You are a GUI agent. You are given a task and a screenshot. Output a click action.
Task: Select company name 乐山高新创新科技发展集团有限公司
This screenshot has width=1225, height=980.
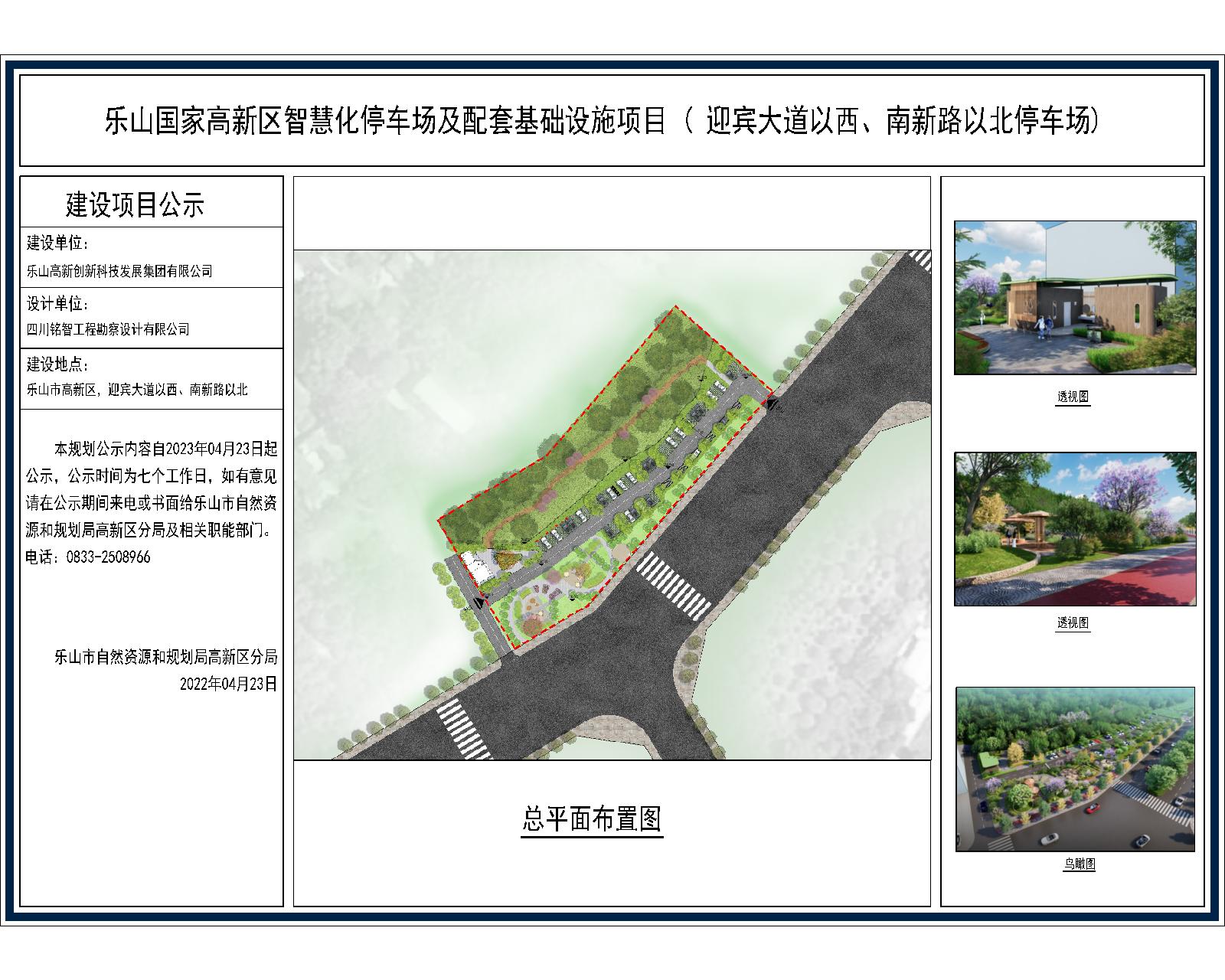pyautogui.click(x=119, y=271)
